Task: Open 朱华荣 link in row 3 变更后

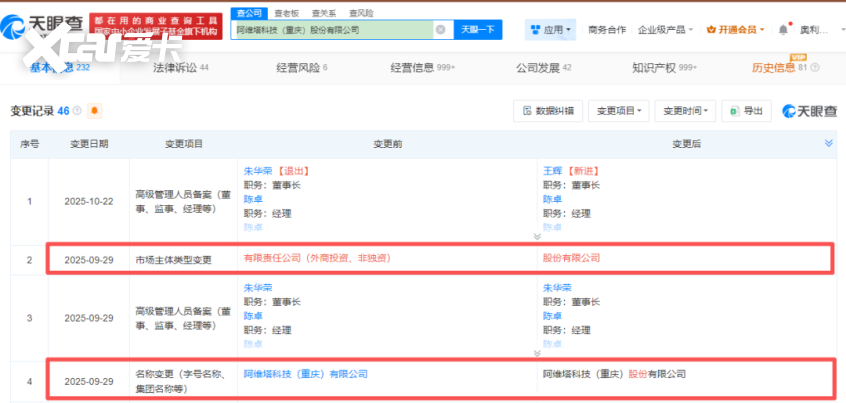Action: tap(557, 288)
